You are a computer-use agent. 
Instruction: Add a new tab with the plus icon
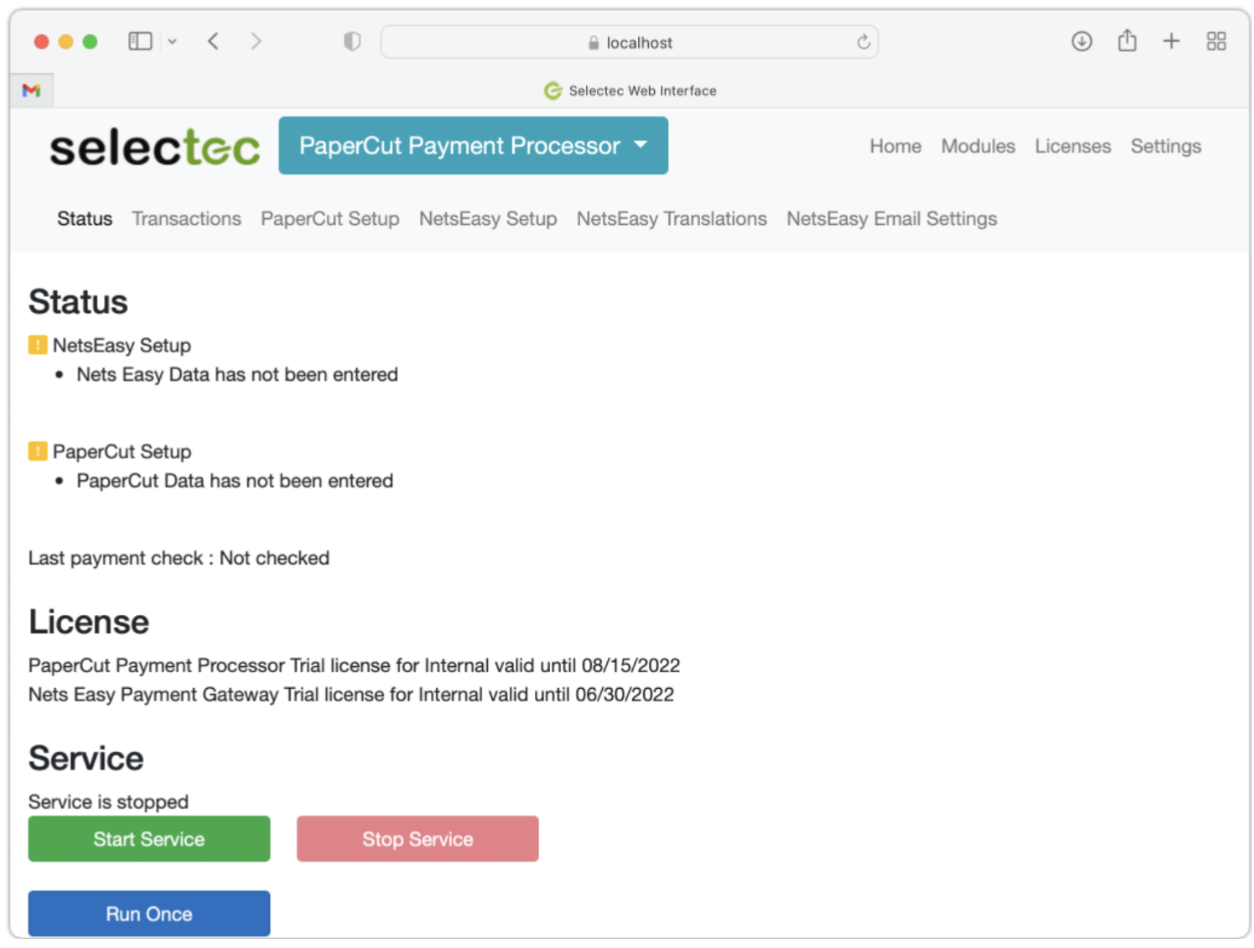(1171, 41)
